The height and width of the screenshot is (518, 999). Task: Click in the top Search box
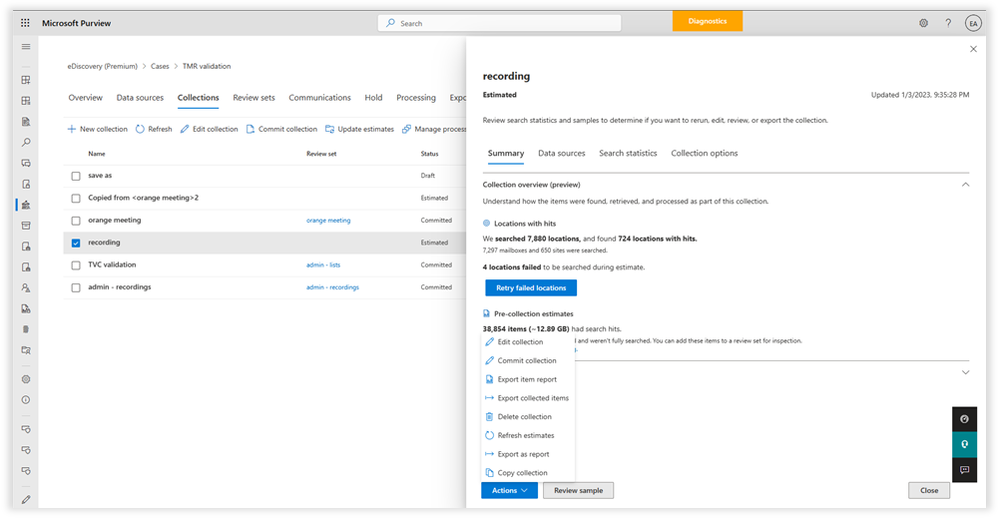[x=500, y=24]
